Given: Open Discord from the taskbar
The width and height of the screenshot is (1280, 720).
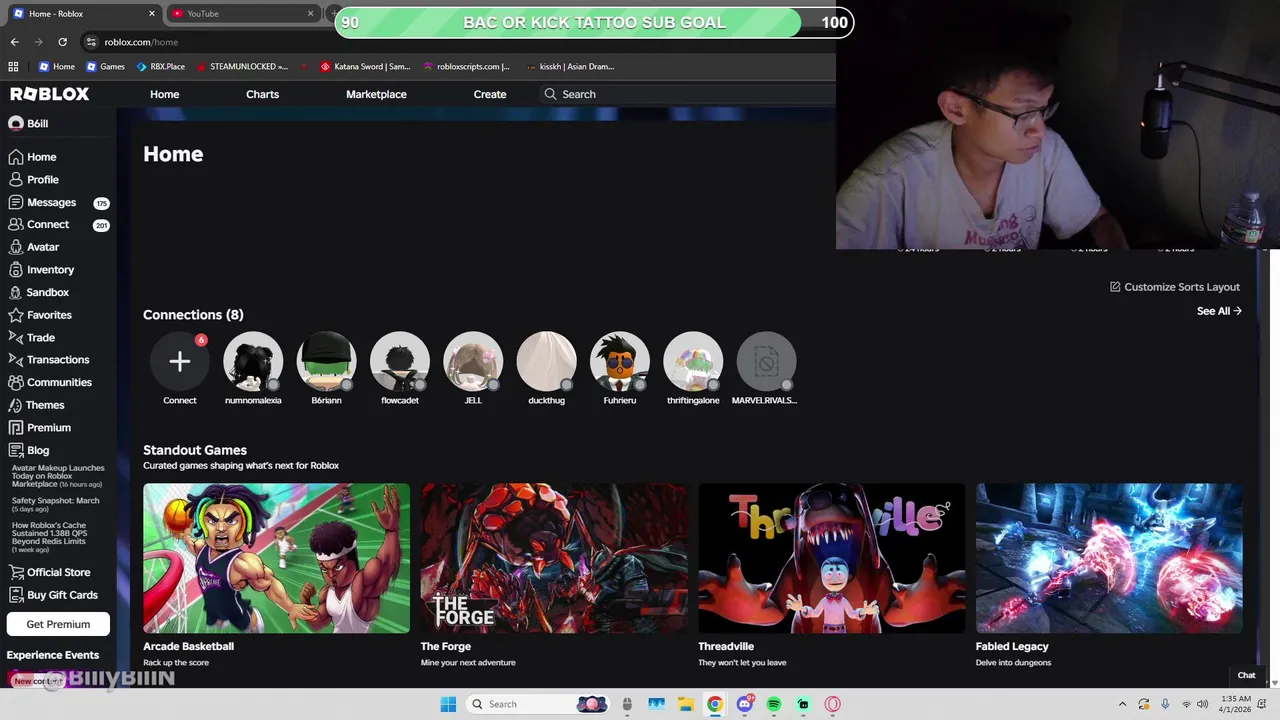Looking at the screenshot, I should click(x=744, y=704).
